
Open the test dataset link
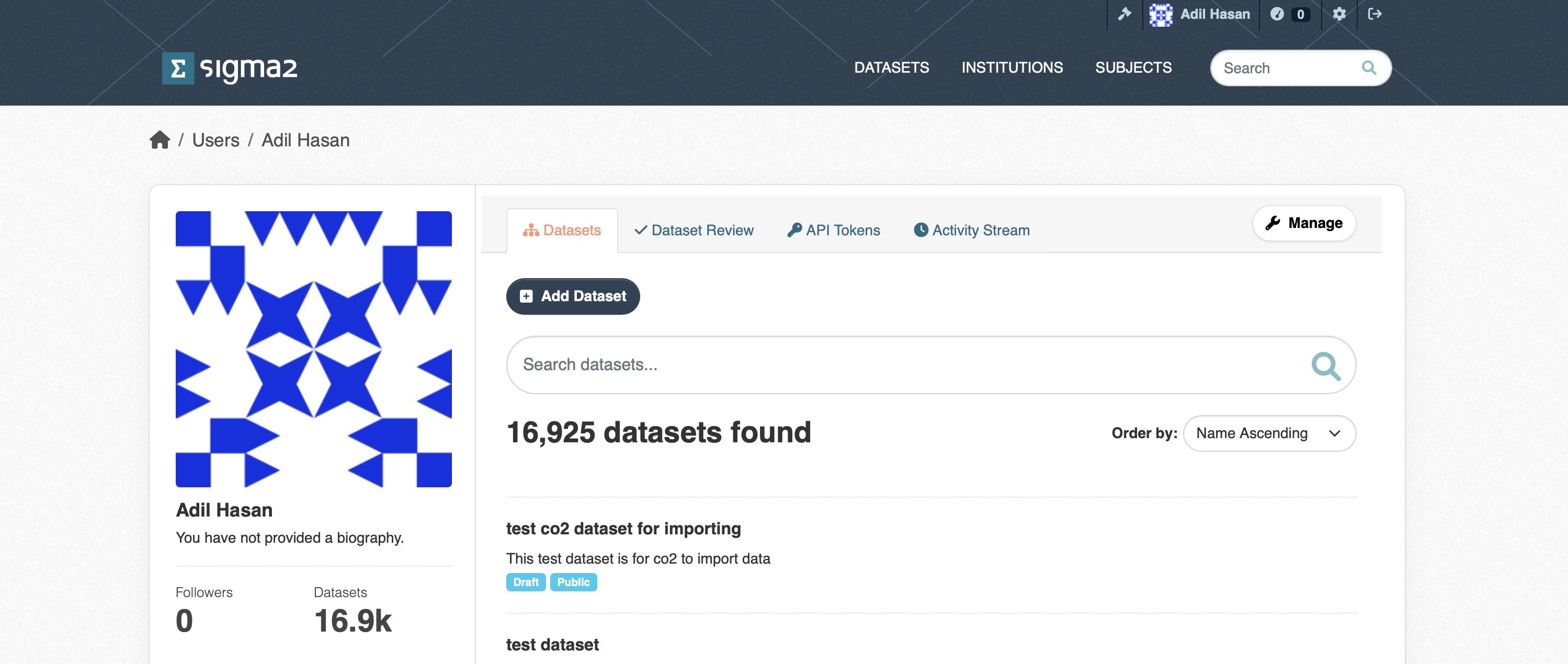[x=552, y=645]
